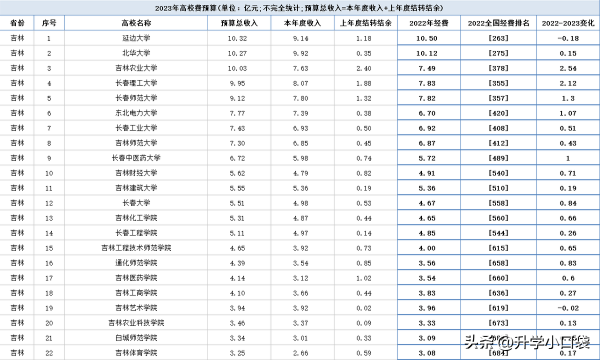Select the 上年度结转结余 header cell
Screen dimensions: 600x360
point(366,23)
